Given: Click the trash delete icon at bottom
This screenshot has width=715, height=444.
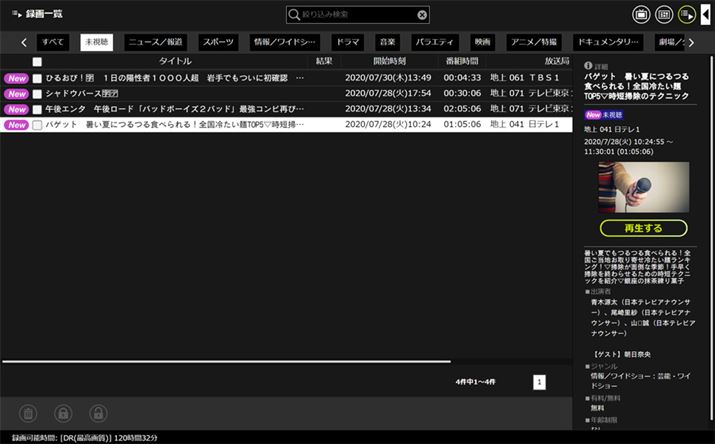Looking at the screenshot, I should coord(28,413).
